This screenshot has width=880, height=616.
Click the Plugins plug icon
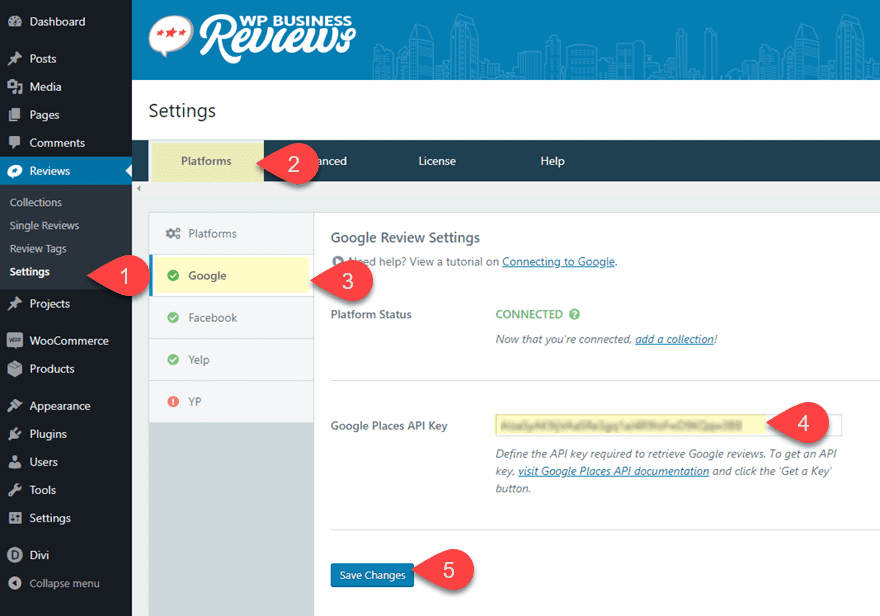(15, 434)
